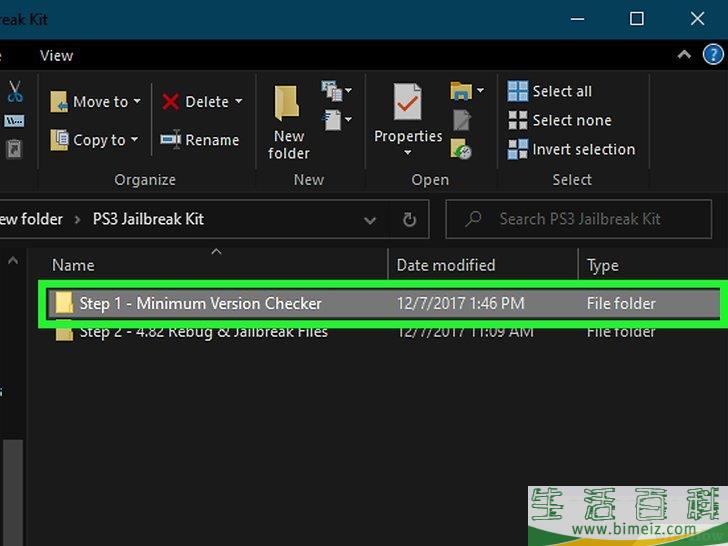Click Invert selection

572,150
